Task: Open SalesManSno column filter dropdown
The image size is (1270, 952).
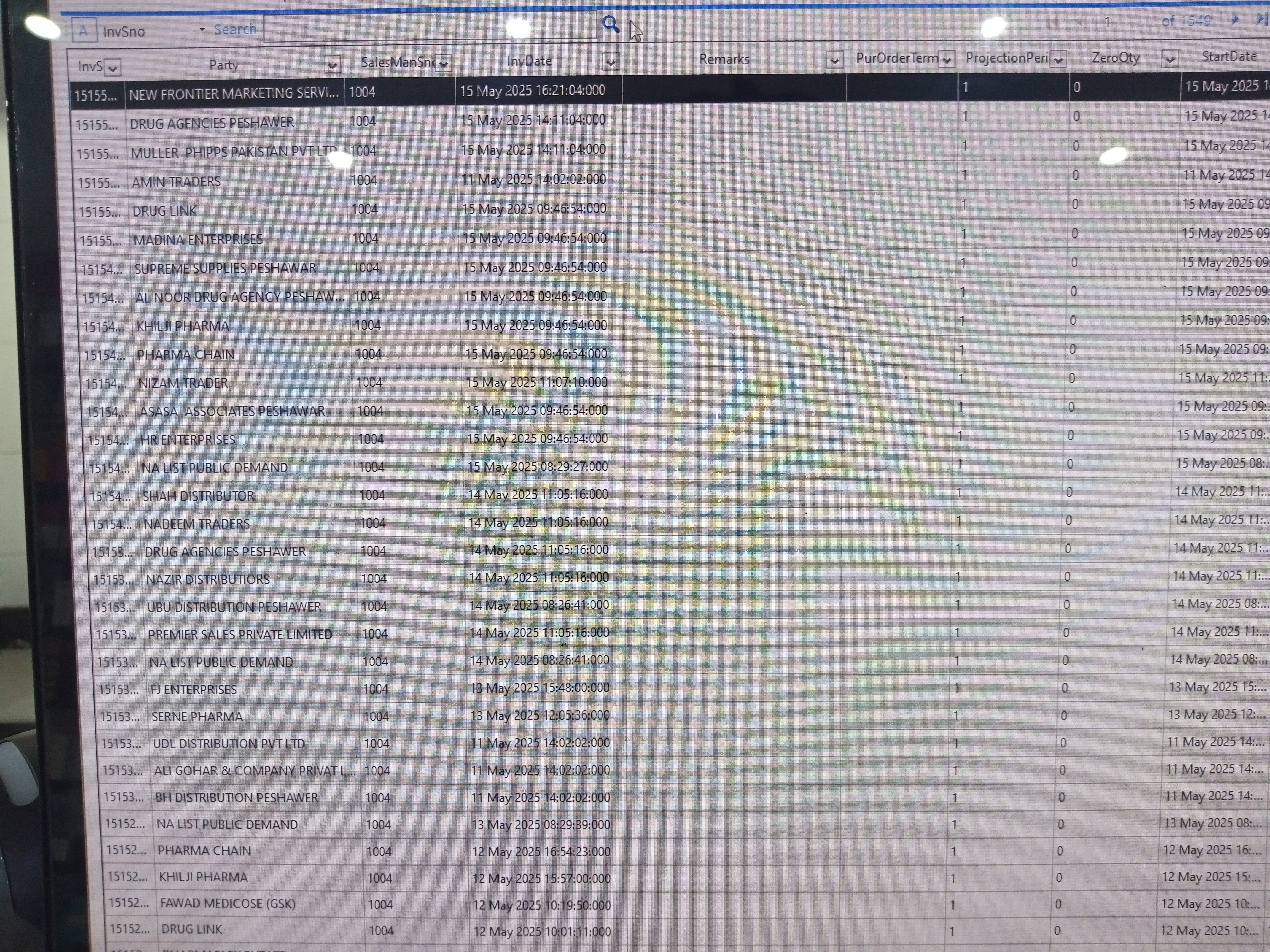Action: point(443,63)
